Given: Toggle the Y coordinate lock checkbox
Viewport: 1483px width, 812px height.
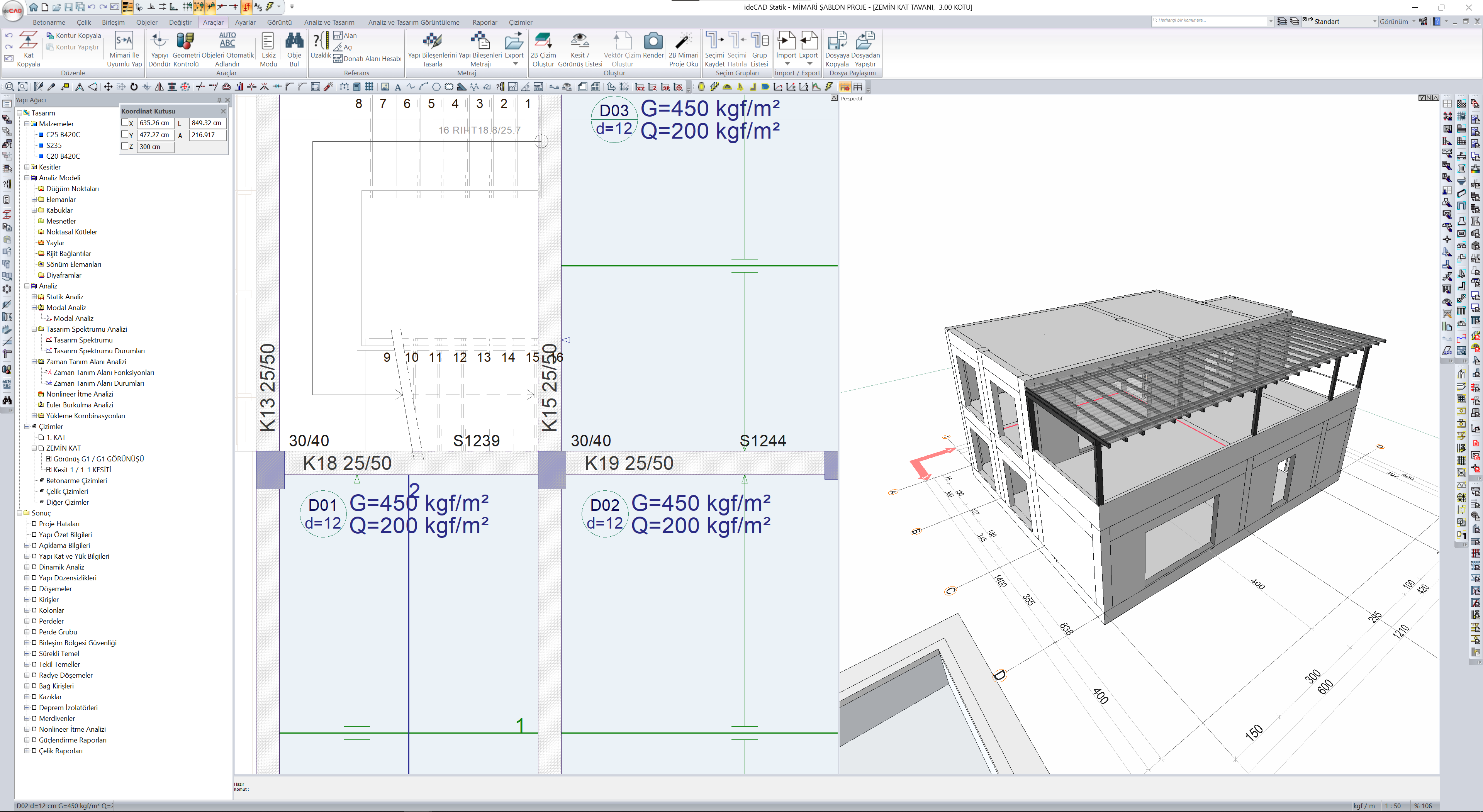Looking at the screenshot, I should click(125, 135).
